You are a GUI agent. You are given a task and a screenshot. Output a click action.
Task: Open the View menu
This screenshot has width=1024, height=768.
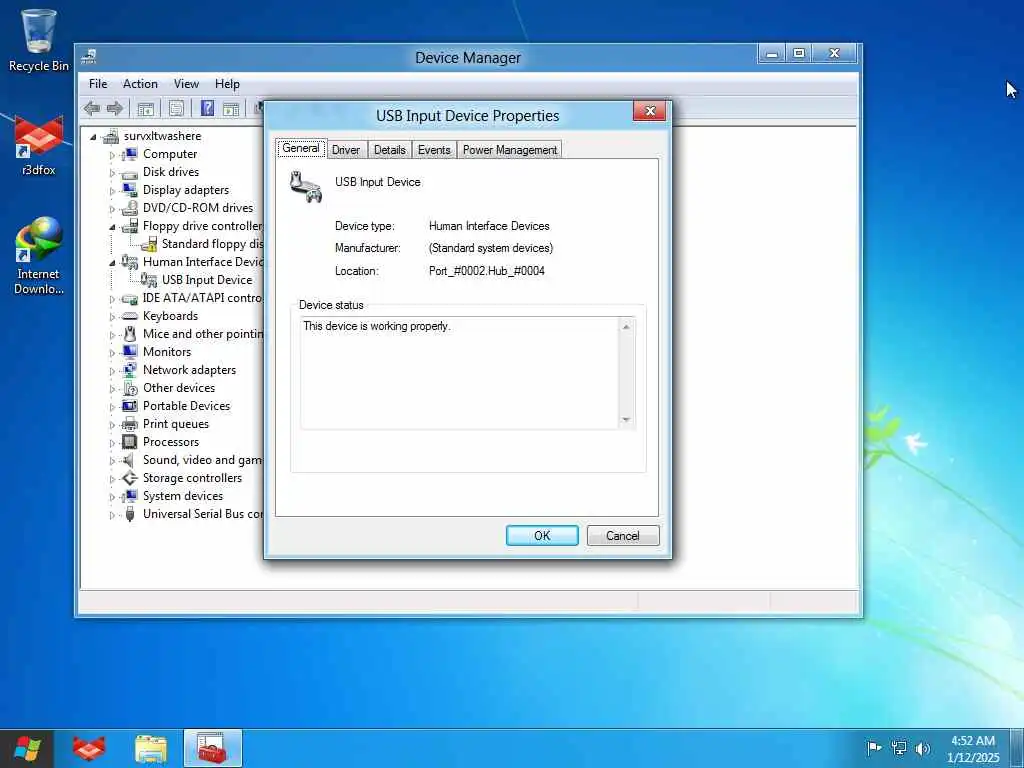[x=186, y=84]
